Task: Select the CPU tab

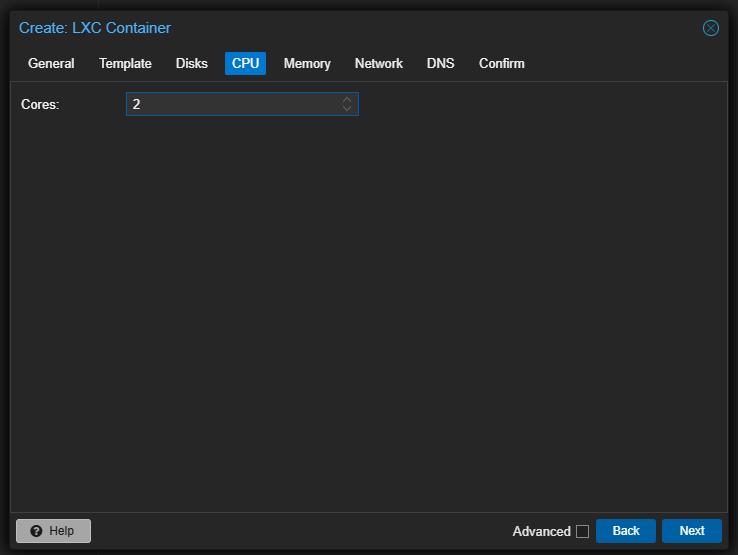Action: (245, 63)
